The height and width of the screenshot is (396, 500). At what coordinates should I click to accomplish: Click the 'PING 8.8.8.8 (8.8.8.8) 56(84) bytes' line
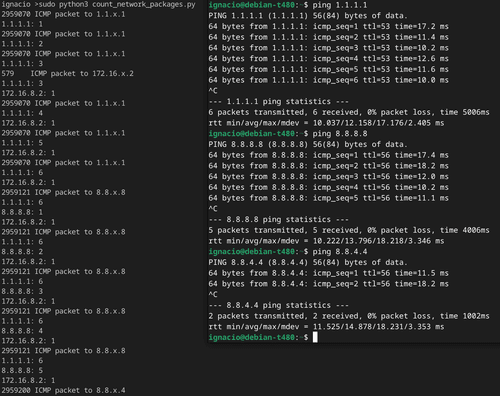pyautogui.click(x=308, y=144)
